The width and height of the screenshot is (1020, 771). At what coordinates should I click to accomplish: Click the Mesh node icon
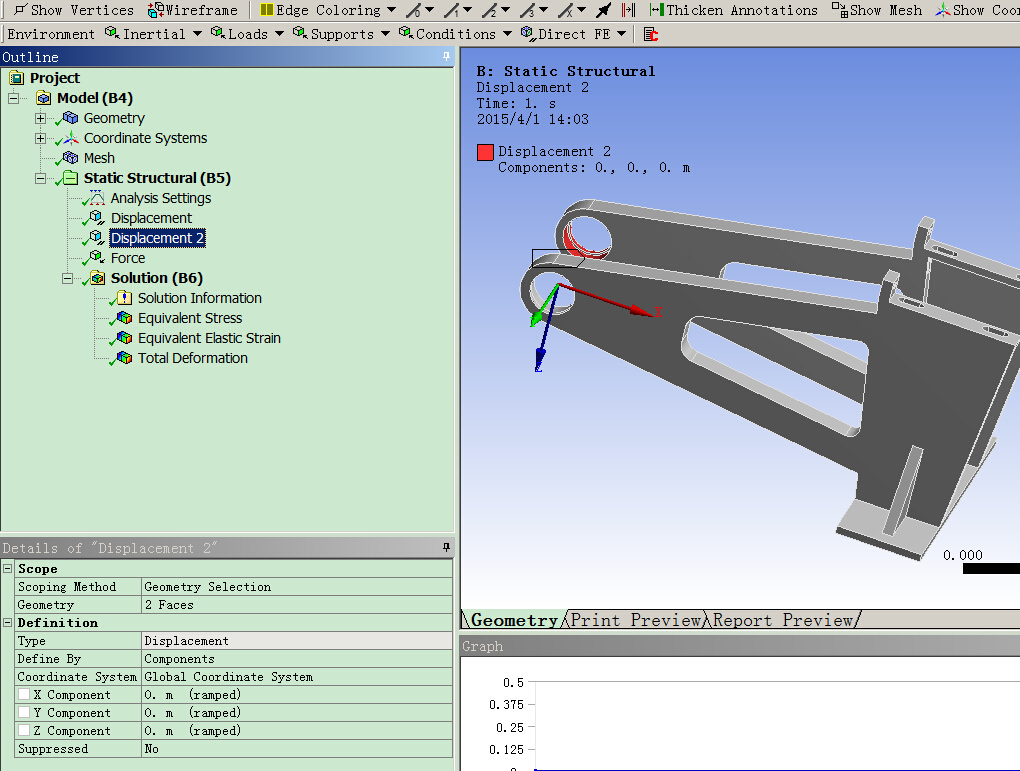70,158
